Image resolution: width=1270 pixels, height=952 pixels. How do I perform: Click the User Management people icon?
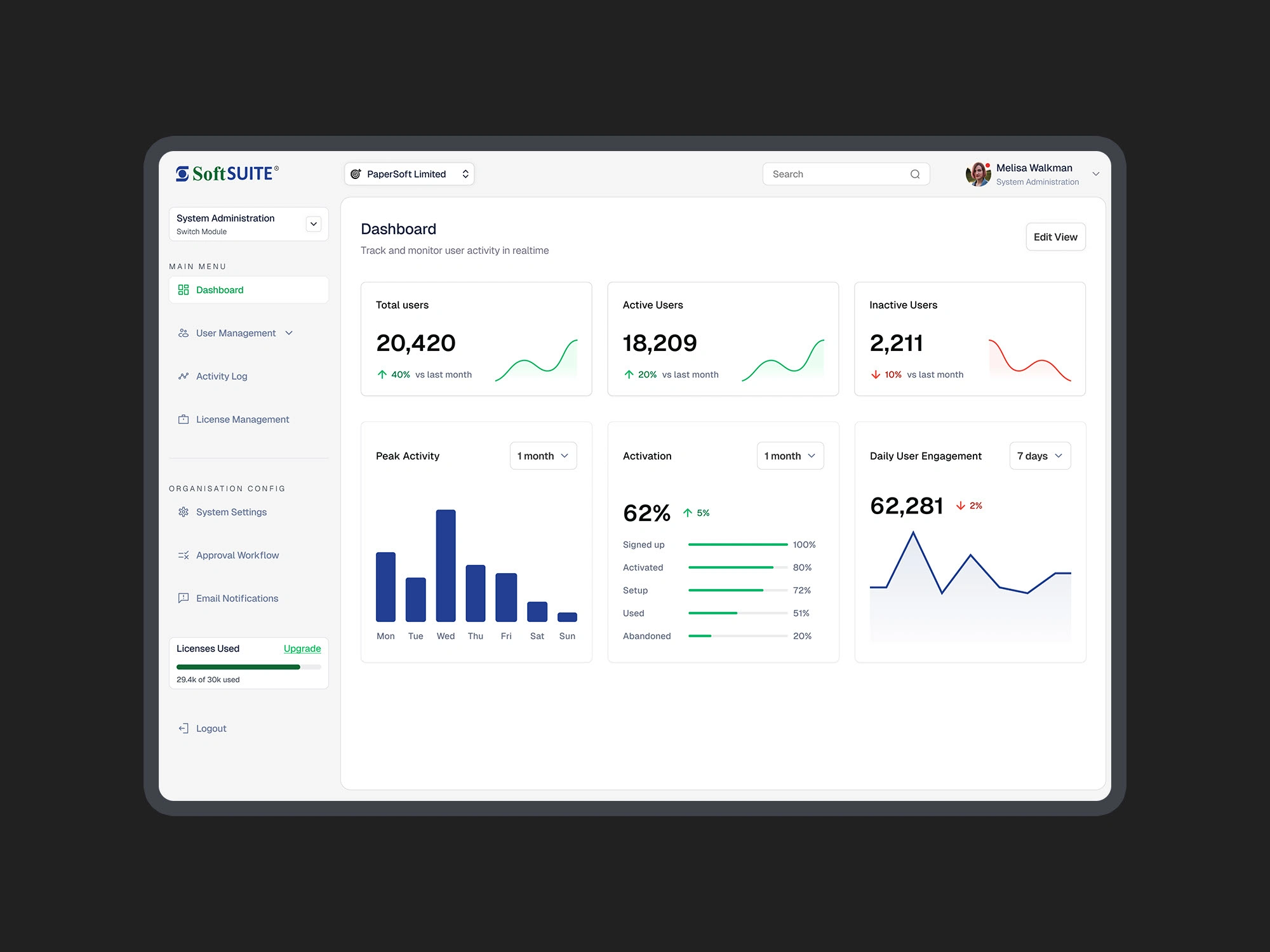(x=184, y=333)
